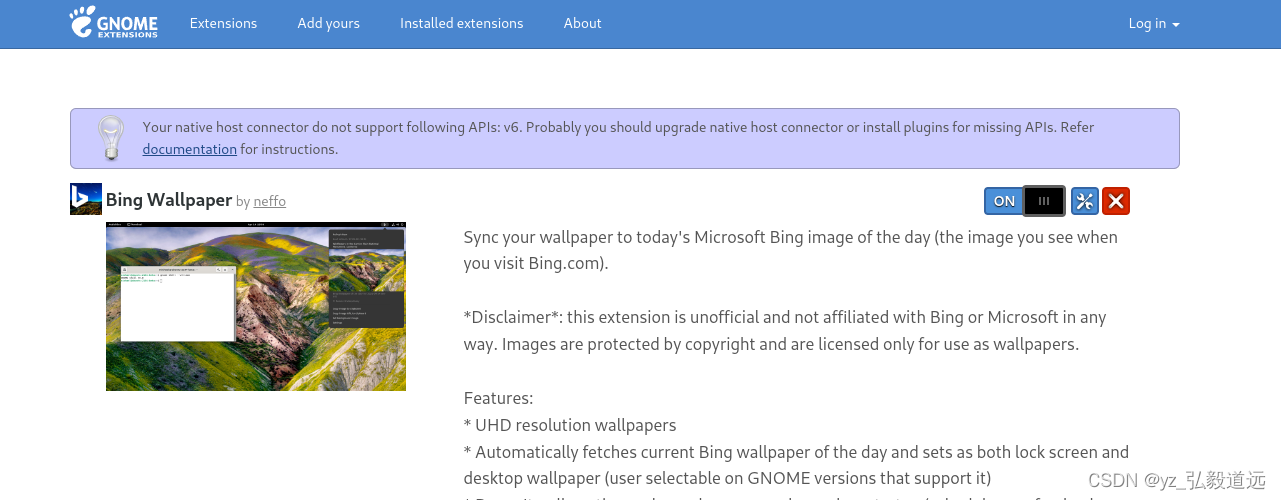This screenshot has width=1281, height=500.
Task: Open the Bing Wallpaper screenshot thumbnail
Action: [x=256, y=306]
